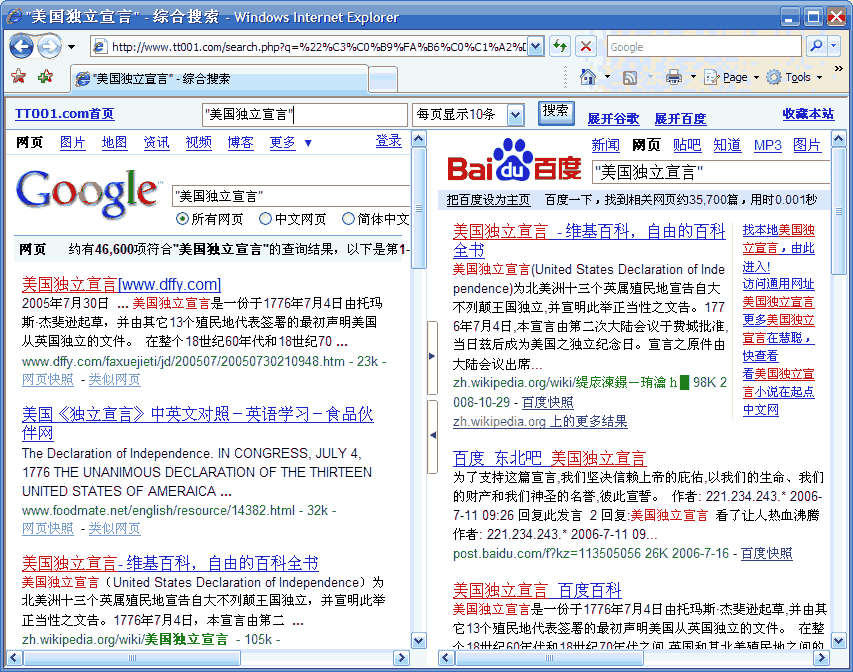Click the 搜索 search button
This screenshot has width=853, height=672.
pyautogui.click(x=556, y=112)
